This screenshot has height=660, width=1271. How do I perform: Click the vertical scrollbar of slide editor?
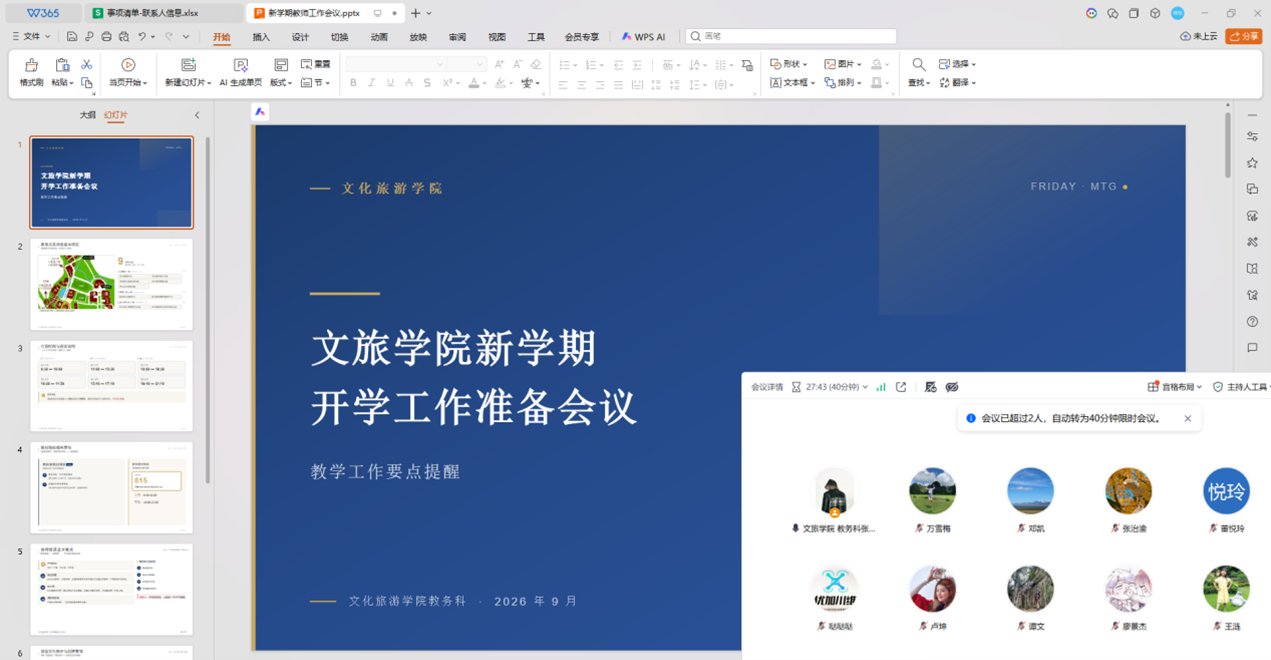pyautogui.click(x=1227, y=146)
